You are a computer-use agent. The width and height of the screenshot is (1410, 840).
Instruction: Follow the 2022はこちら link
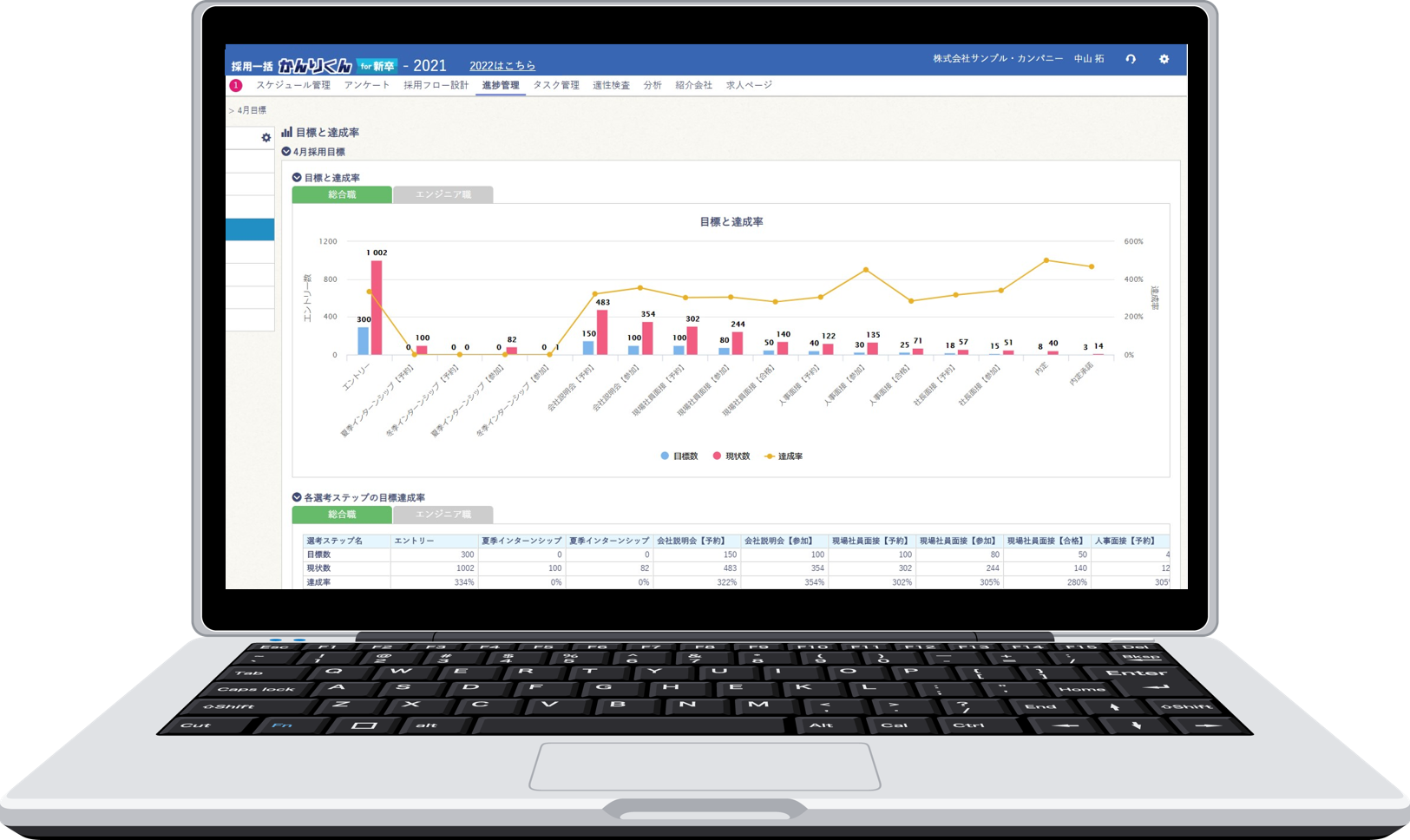(502, 66)
